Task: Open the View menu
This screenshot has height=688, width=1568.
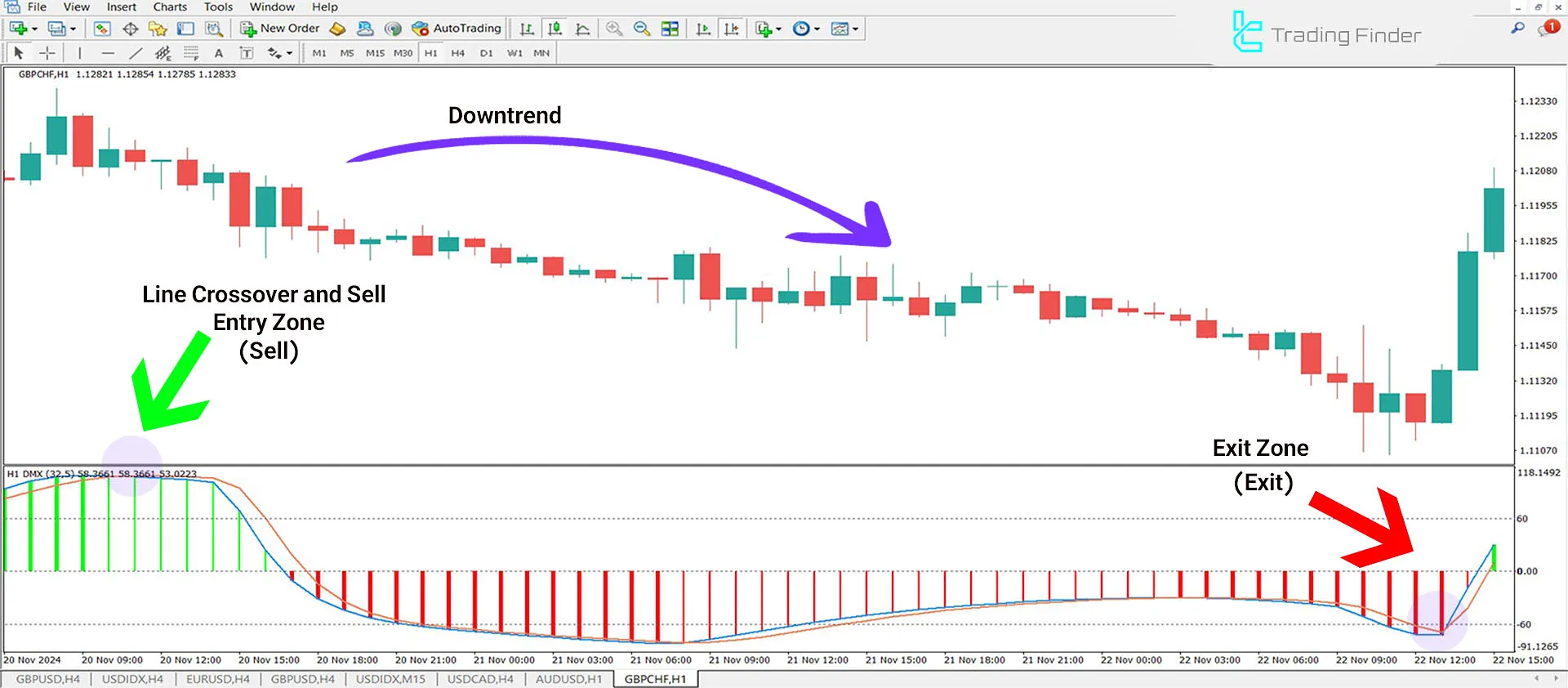Action: pyautogui.click(x=77, y=7)
